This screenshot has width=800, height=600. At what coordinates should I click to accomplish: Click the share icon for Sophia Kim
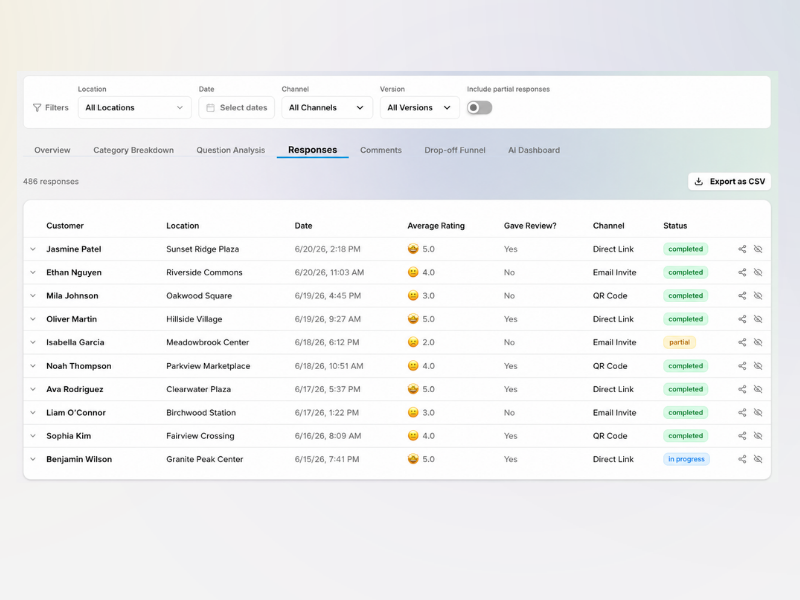pyautogui.click(x=742, y=436)
